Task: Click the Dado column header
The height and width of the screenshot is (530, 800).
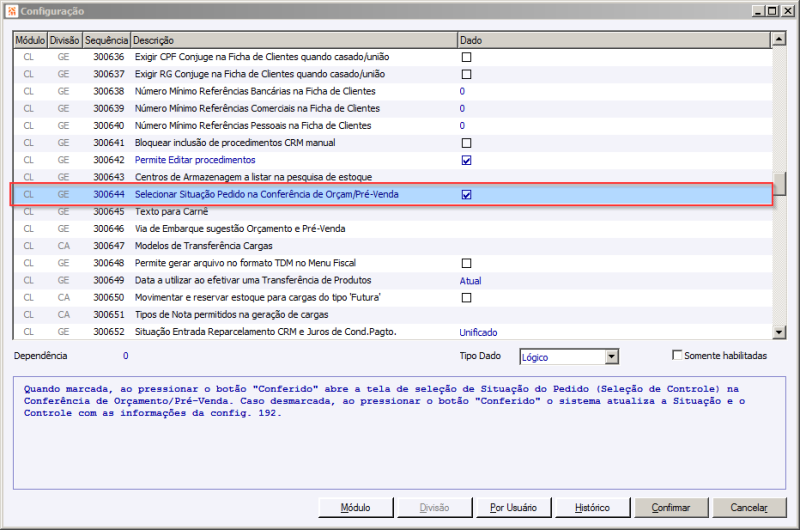Action: 614,40
